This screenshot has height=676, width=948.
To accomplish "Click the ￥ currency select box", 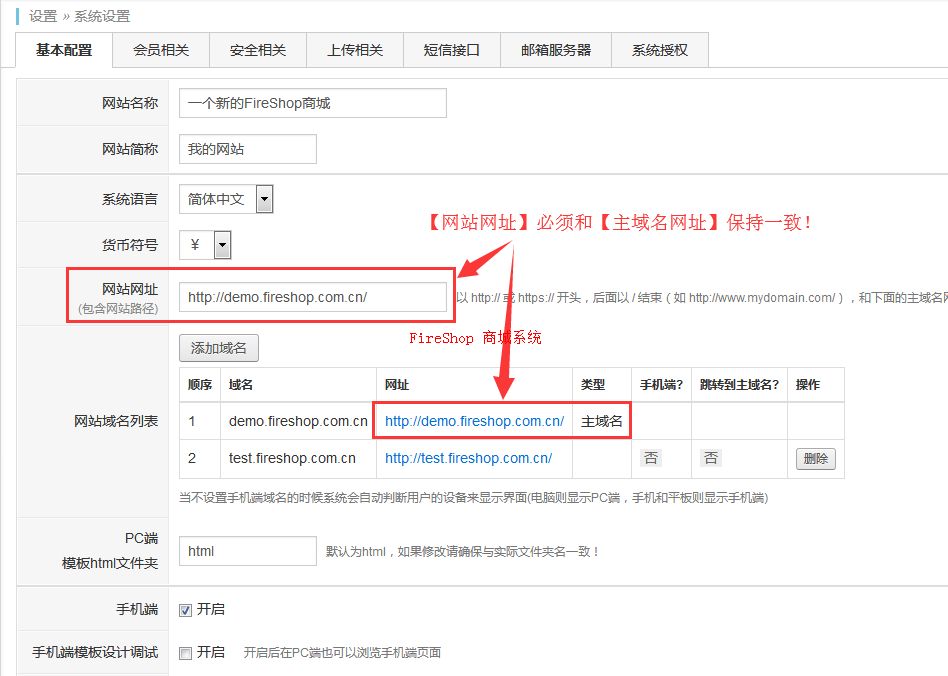I will click(205, 245).
